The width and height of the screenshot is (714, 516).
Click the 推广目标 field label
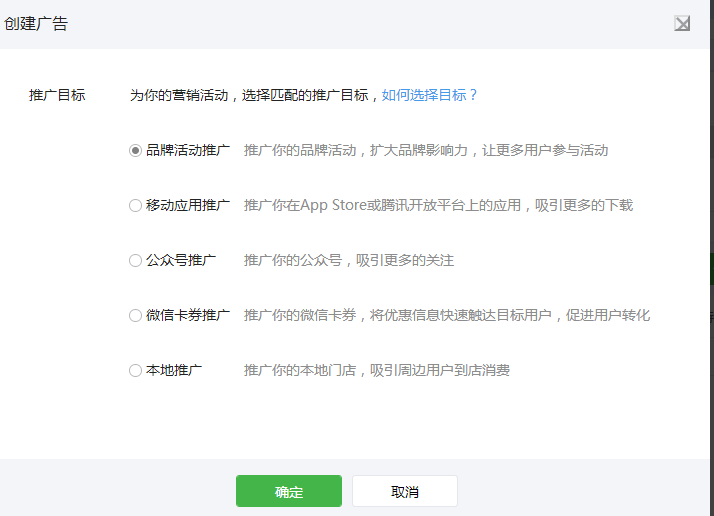[x=57, y=95]
